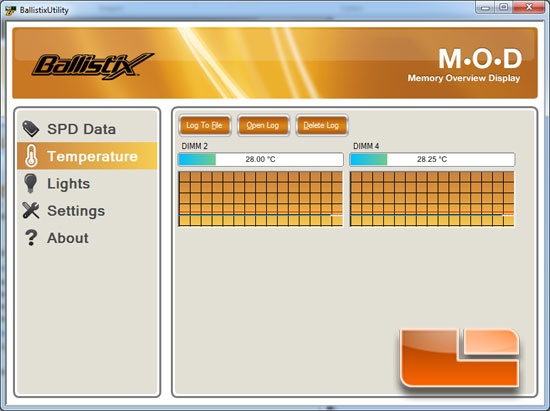550x411 pixels.
Task: Open the Settings page
Action: pos(87,210)
